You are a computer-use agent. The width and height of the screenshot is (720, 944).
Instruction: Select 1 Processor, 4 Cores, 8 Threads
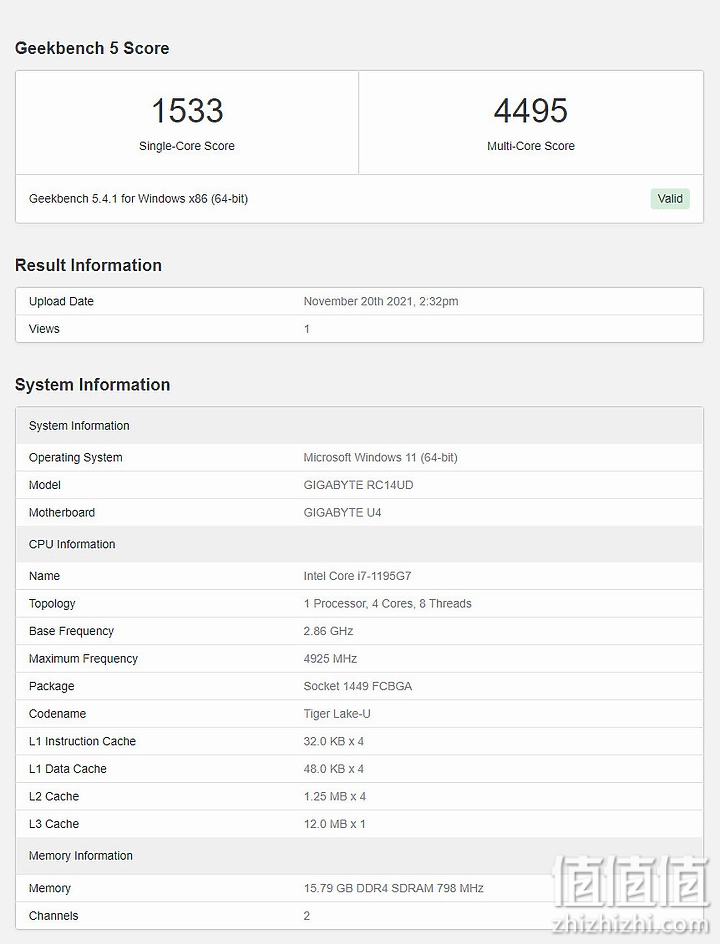point(387,604)
